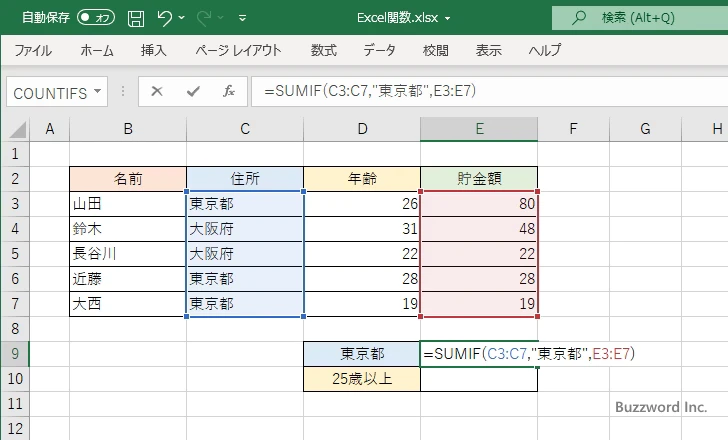Click cell containing 山田
The width and height of the screenshot is (728, 440).
[x=128, y=204]
